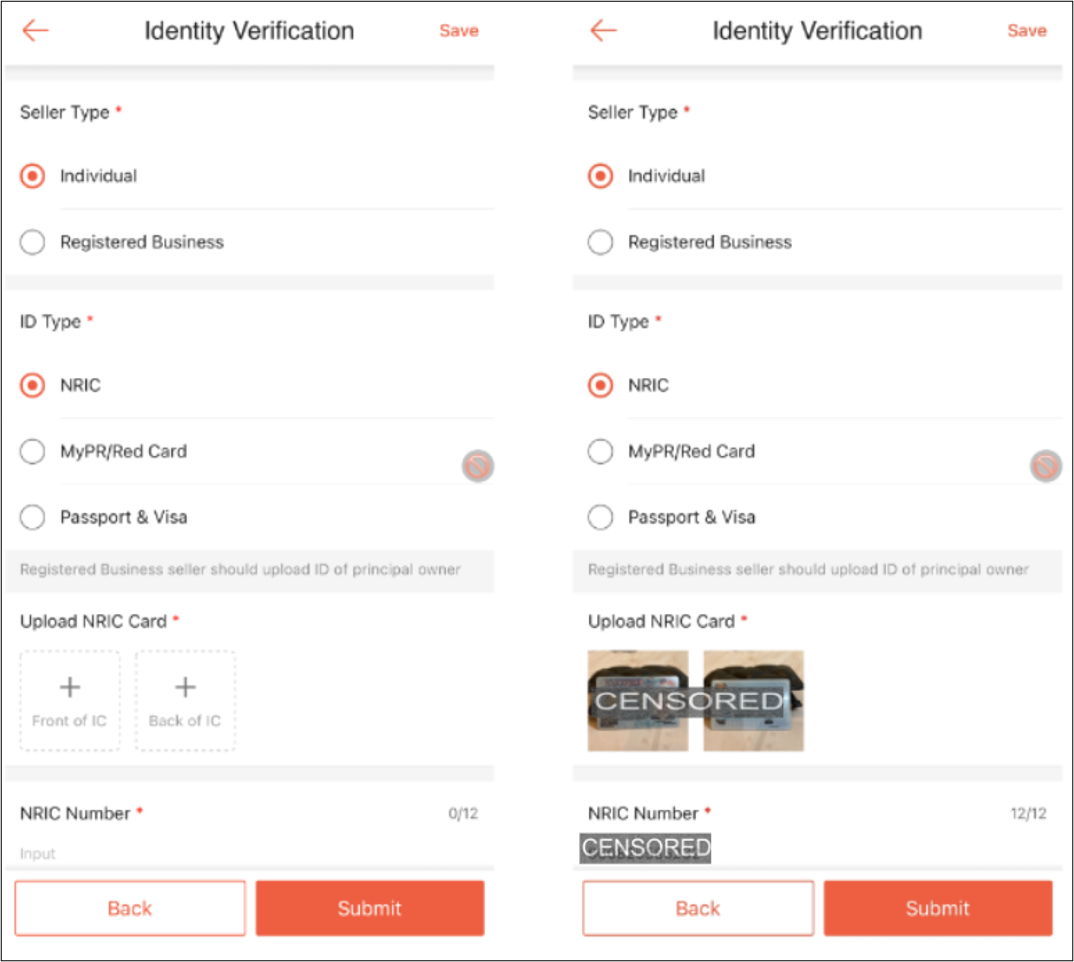The width and height of the screenshot is (1074, 962).
Task: Click Save on the right form header
Action: point(1026,30)
